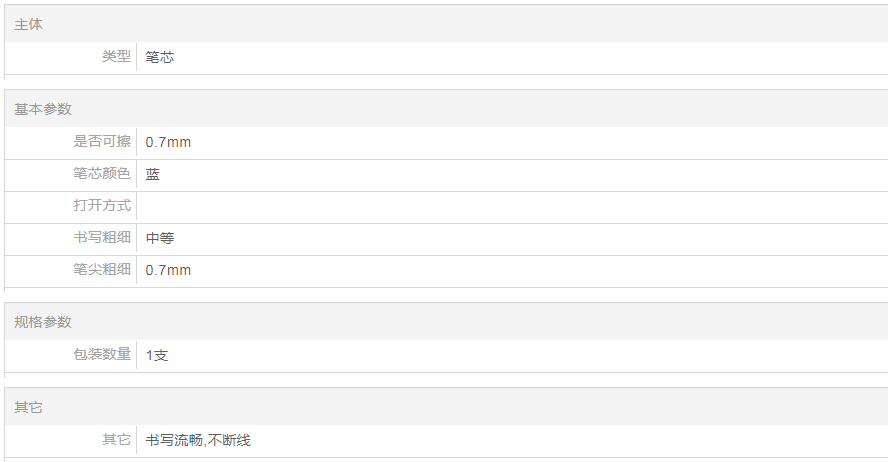Screen dimensions: 892x462
Task: Click the 书写流畅,不断线 description text
Action: click(x=198, y=440)
